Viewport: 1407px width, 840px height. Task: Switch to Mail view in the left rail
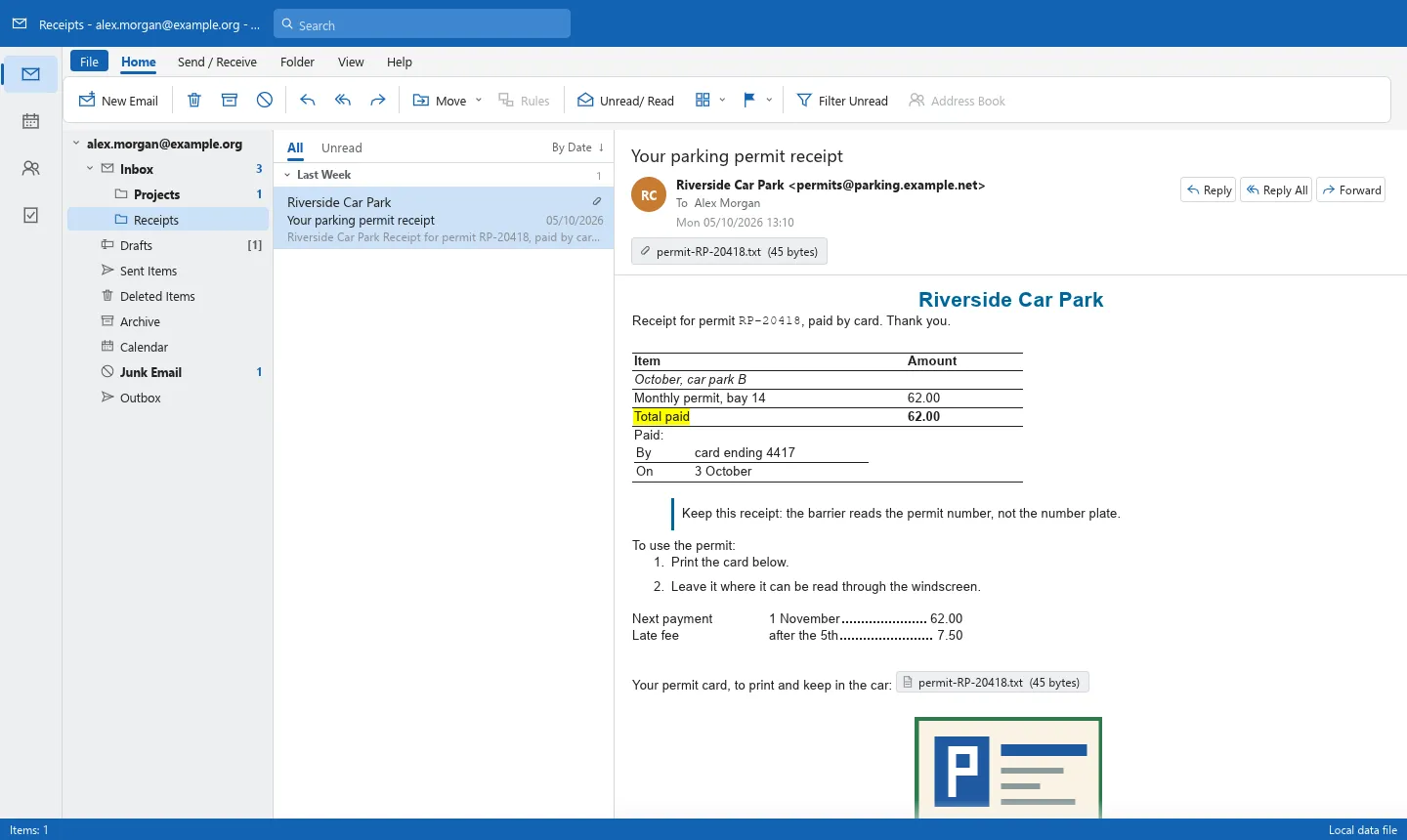pos(31,74)
